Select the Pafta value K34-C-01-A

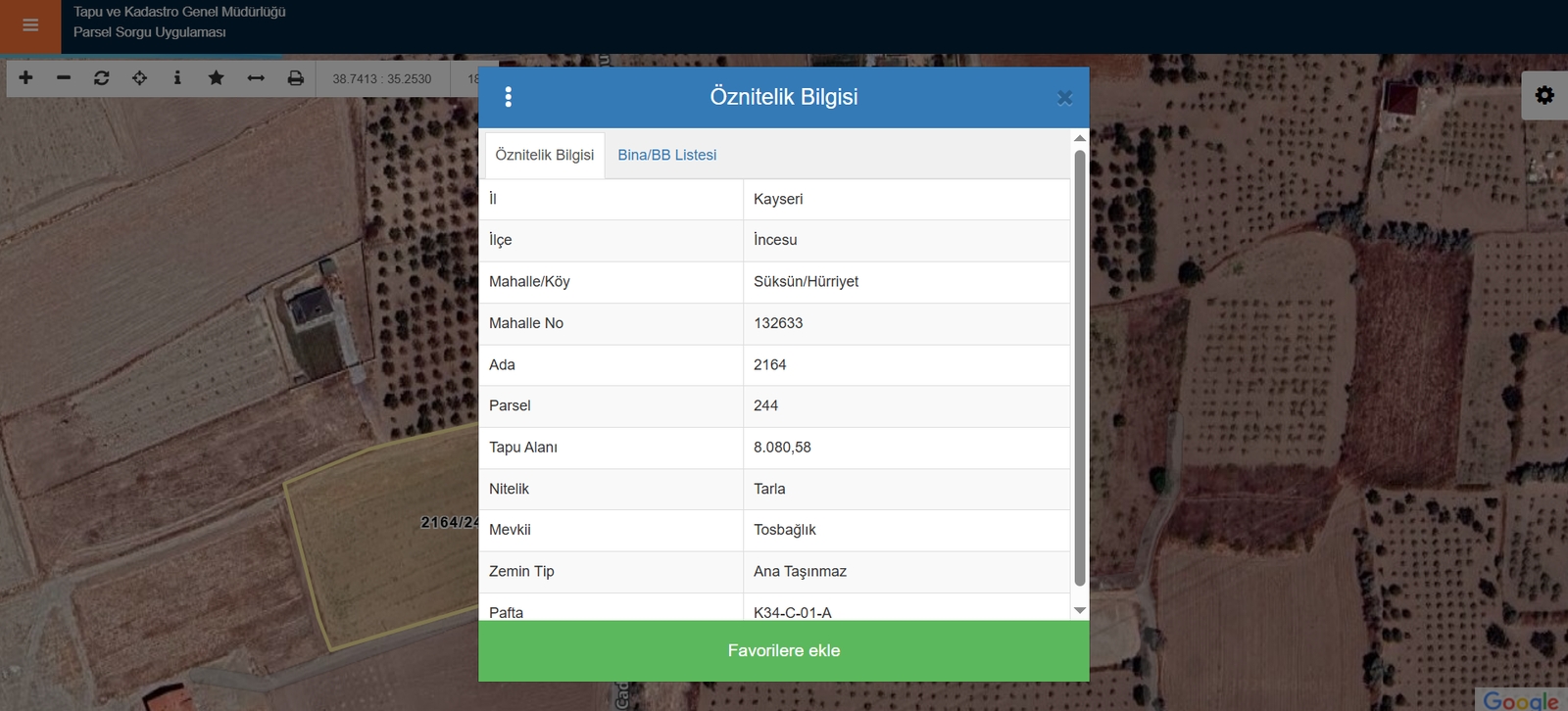pos(906,607)
